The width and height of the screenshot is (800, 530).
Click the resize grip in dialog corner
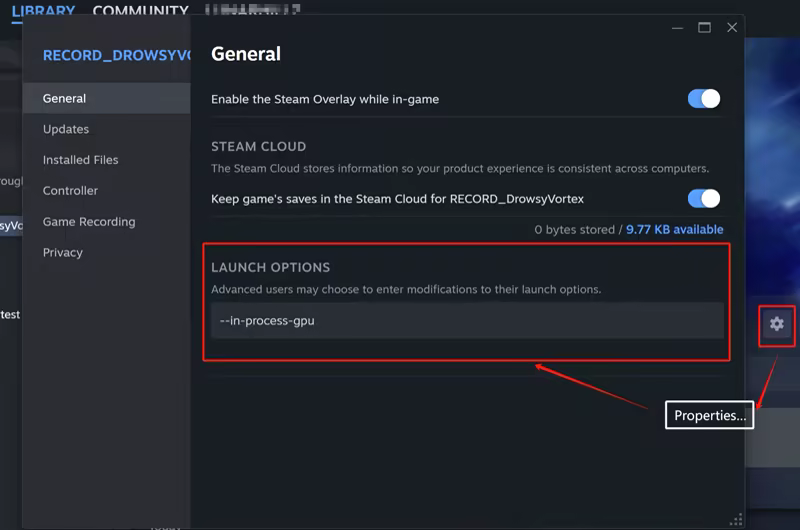737,519
